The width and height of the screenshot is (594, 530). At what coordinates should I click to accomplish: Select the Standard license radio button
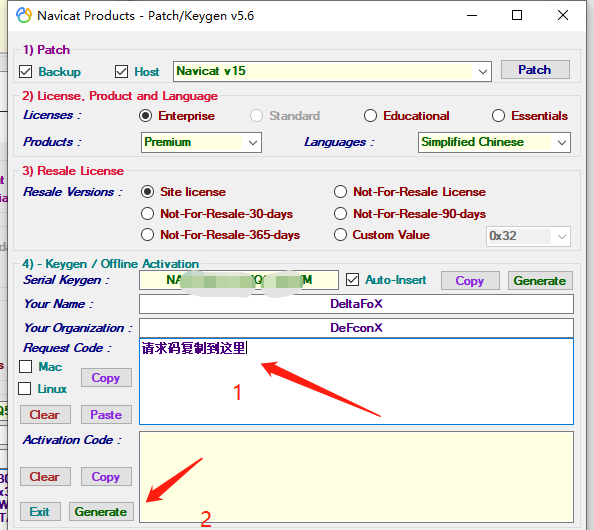256,116
